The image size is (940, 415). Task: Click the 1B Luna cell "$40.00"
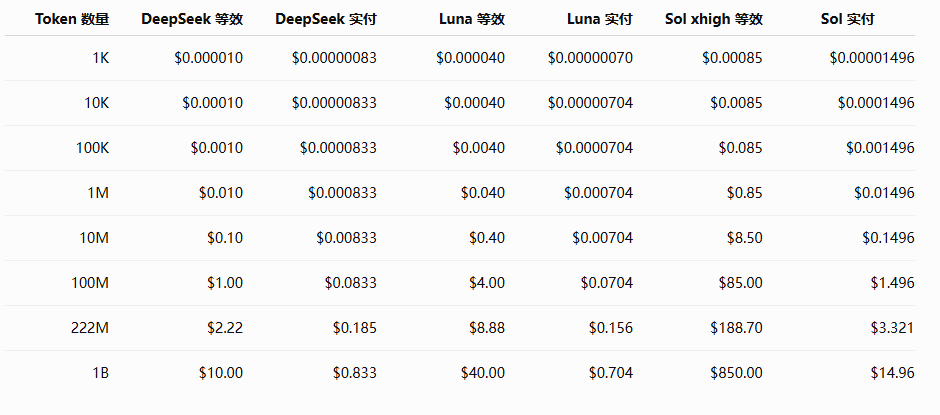click(483, 373)
